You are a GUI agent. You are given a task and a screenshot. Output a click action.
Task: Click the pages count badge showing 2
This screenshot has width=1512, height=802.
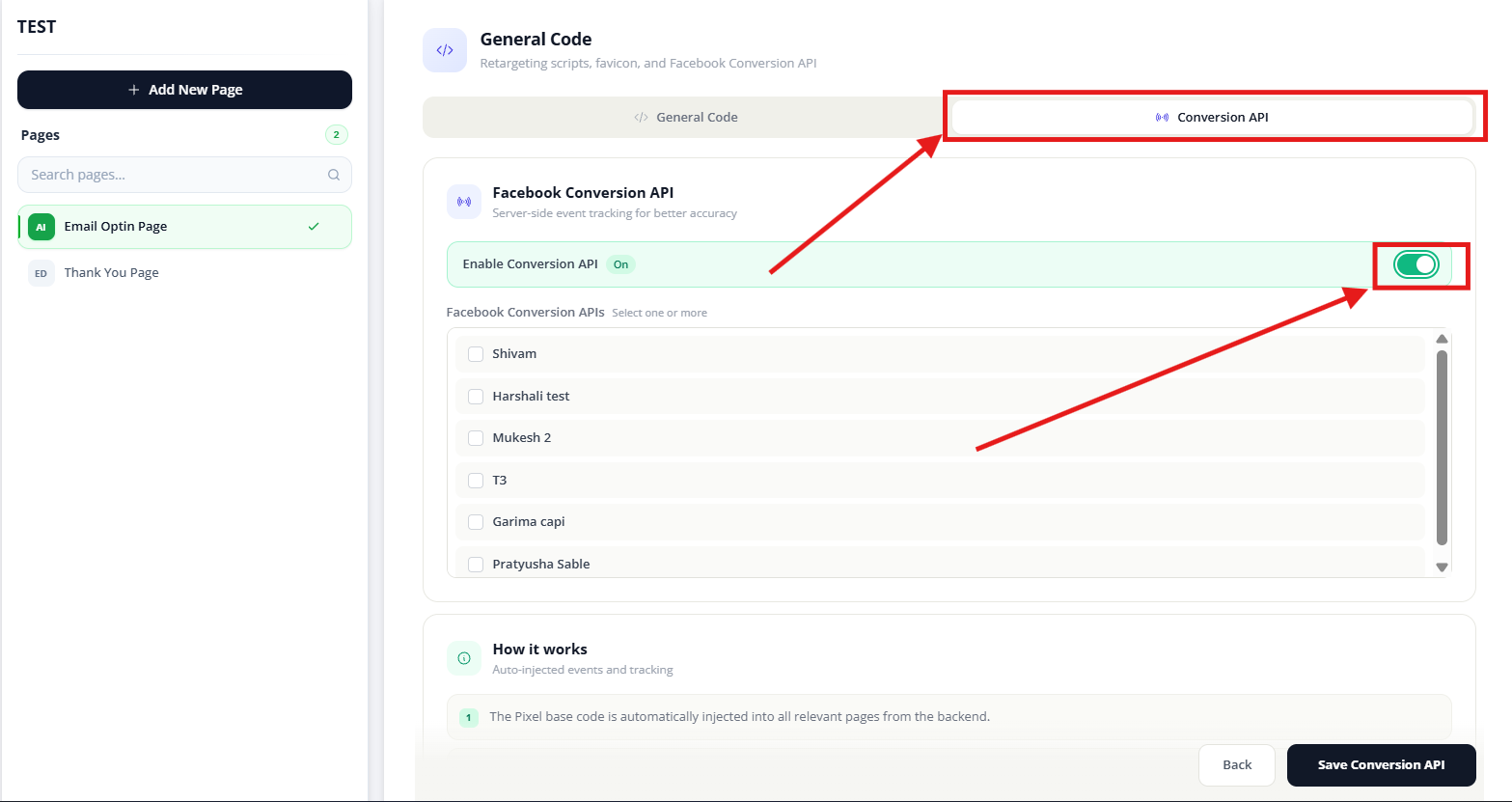(336, 135)
